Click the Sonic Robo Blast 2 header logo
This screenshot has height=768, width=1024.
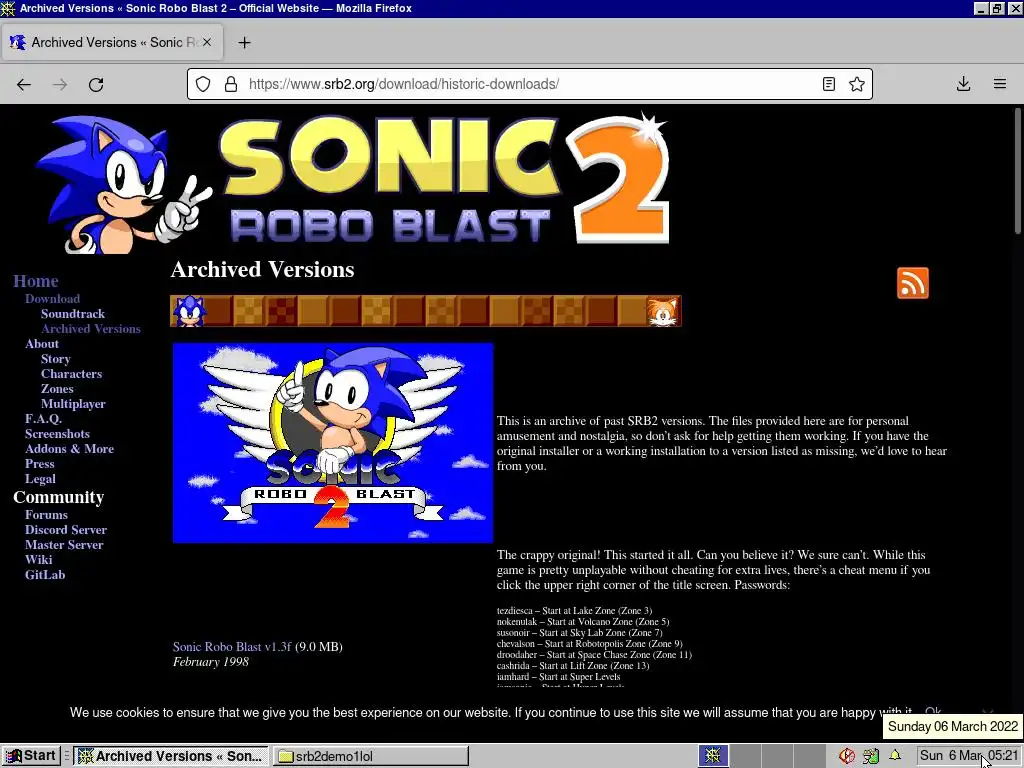click(x=353, y=182)
